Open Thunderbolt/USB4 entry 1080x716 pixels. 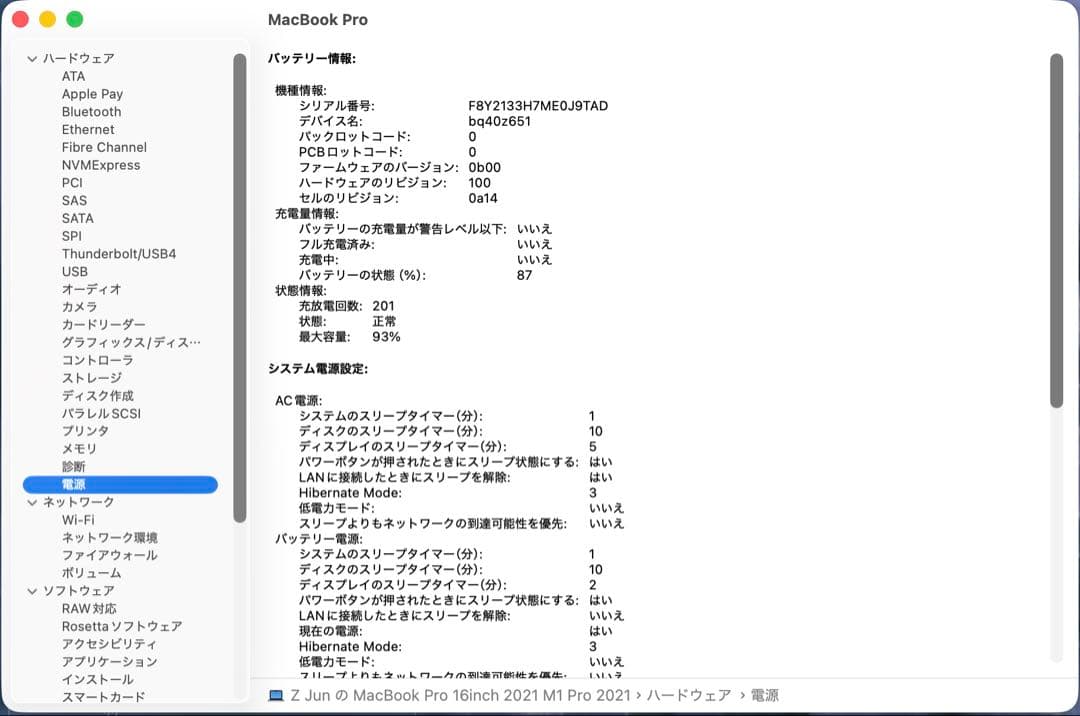[x=119, y=254]
